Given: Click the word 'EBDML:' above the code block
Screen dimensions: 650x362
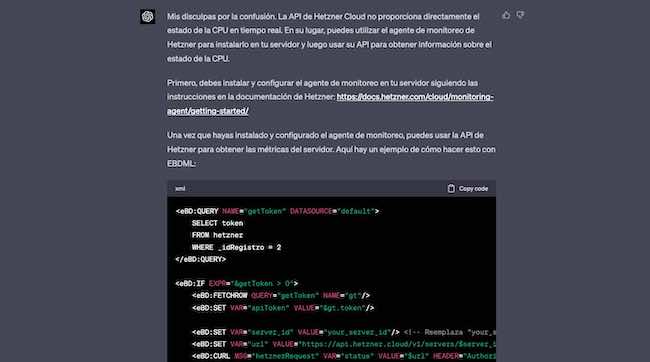Looking at the screenshot, I should (x=181, y=163).
